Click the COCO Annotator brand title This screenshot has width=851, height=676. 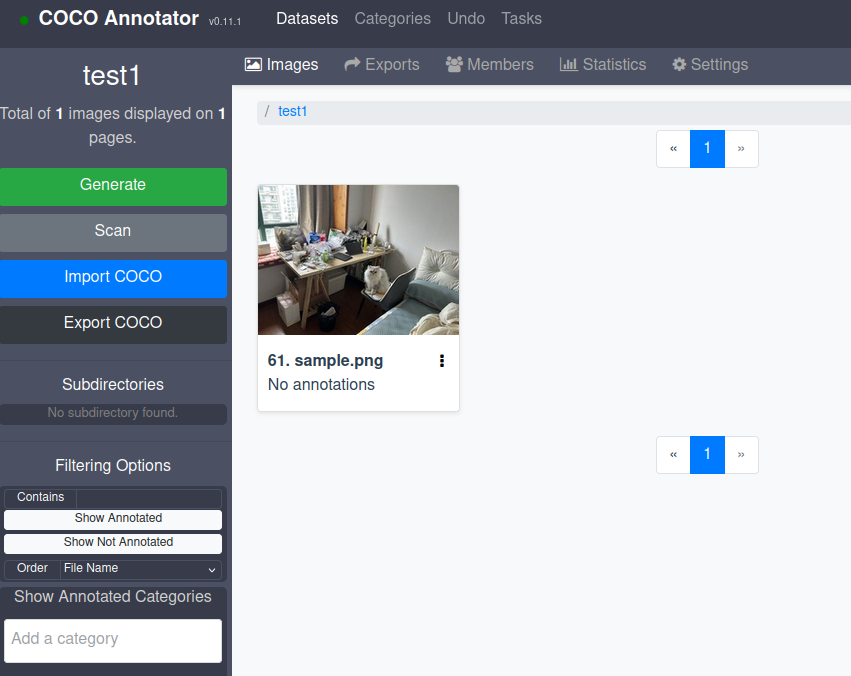pyautogui.click(x=118, y=18)
